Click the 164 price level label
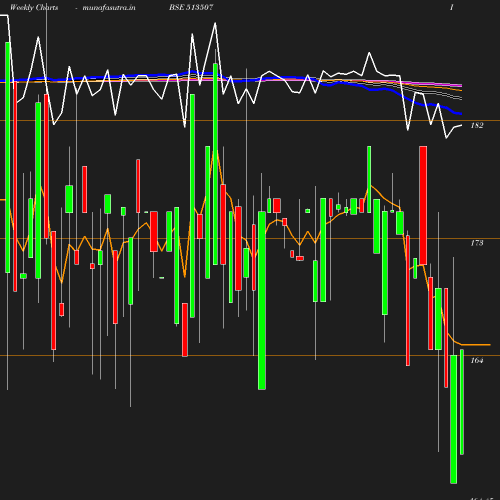Viewport: 500px width, 500px height. pyautogui.click(x=477, y=360)
